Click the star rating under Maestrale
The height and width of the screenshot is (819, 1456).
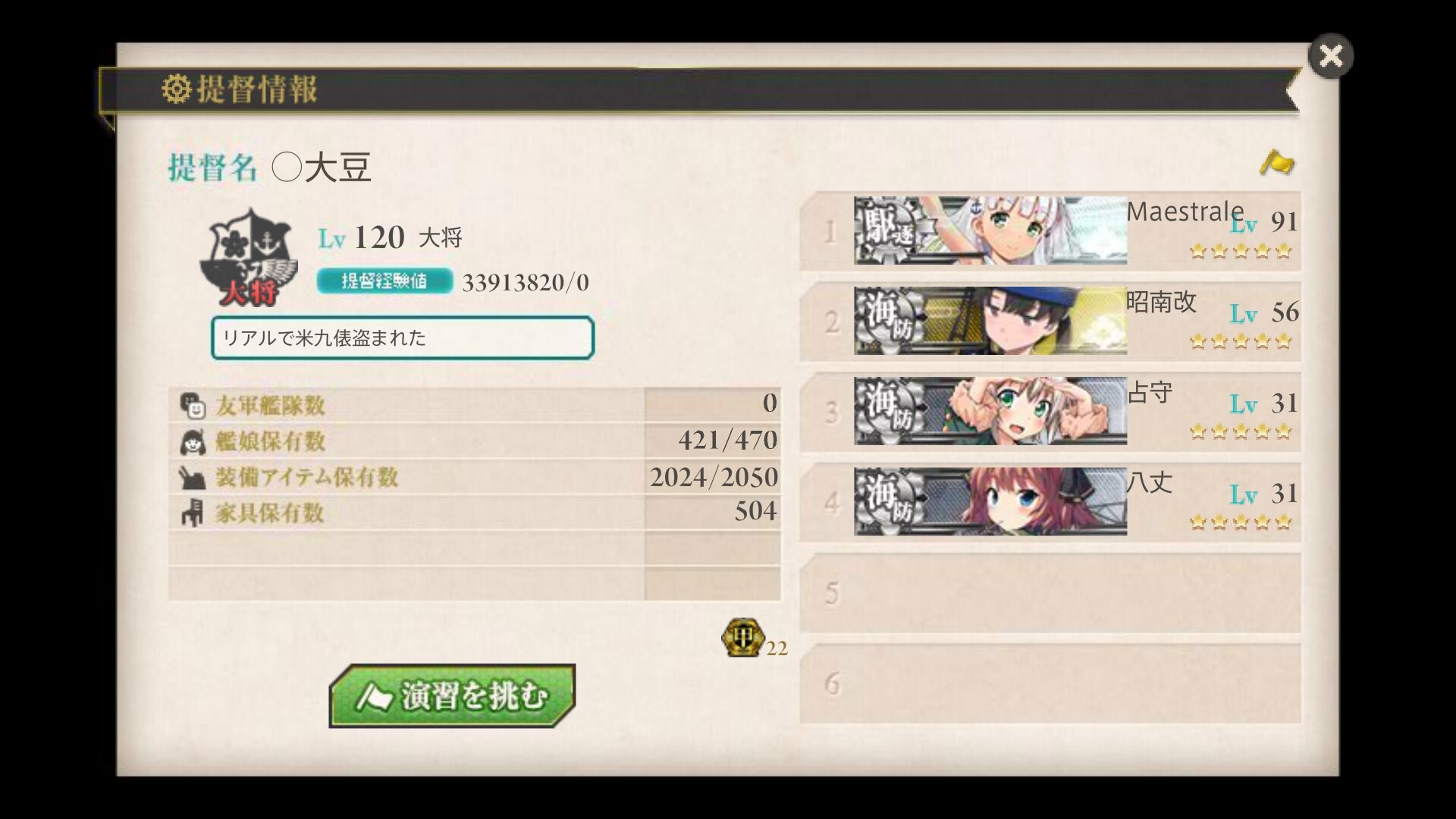click(1241, 251)
